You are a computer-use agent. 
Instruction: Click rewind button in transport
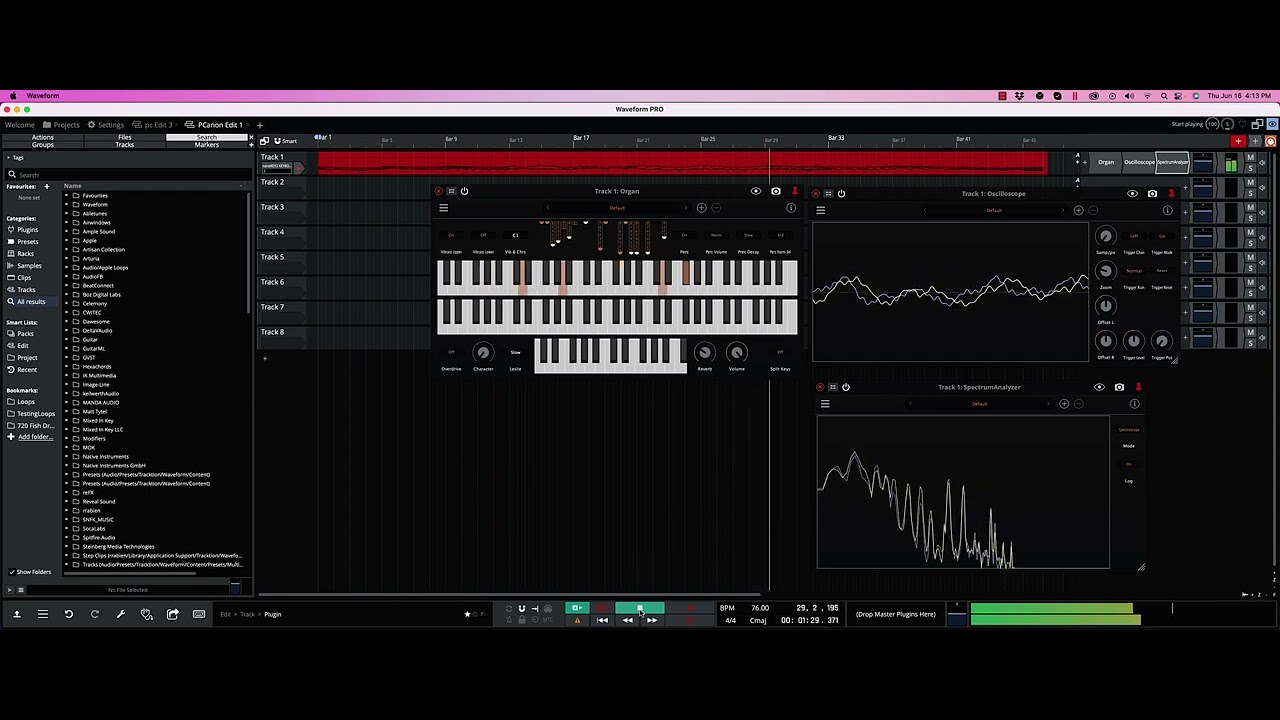point(627,620)
